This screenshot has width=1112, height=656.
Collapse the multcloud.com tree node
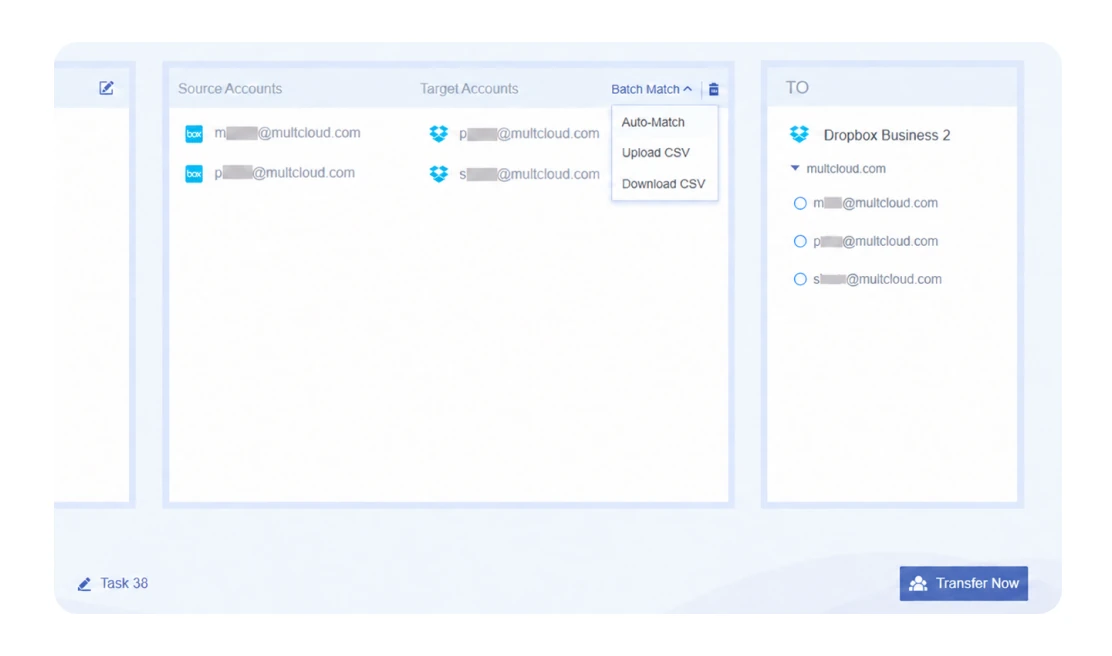795,169
